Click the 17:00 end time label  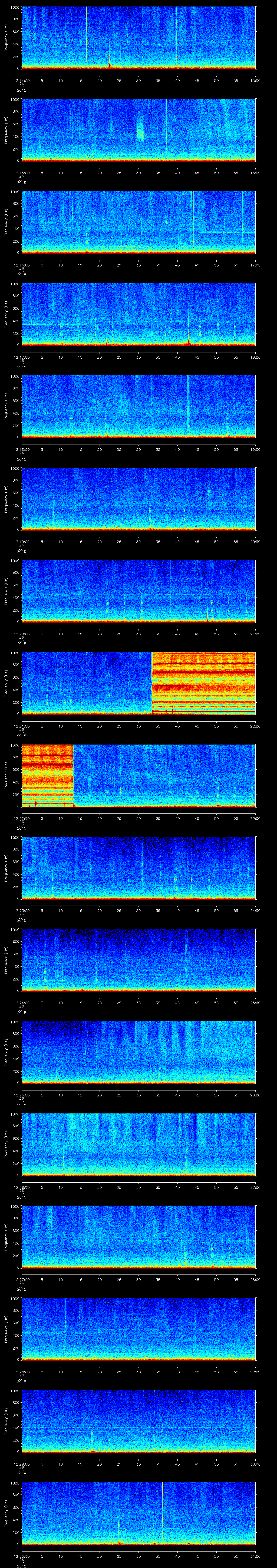coord(256,265)
